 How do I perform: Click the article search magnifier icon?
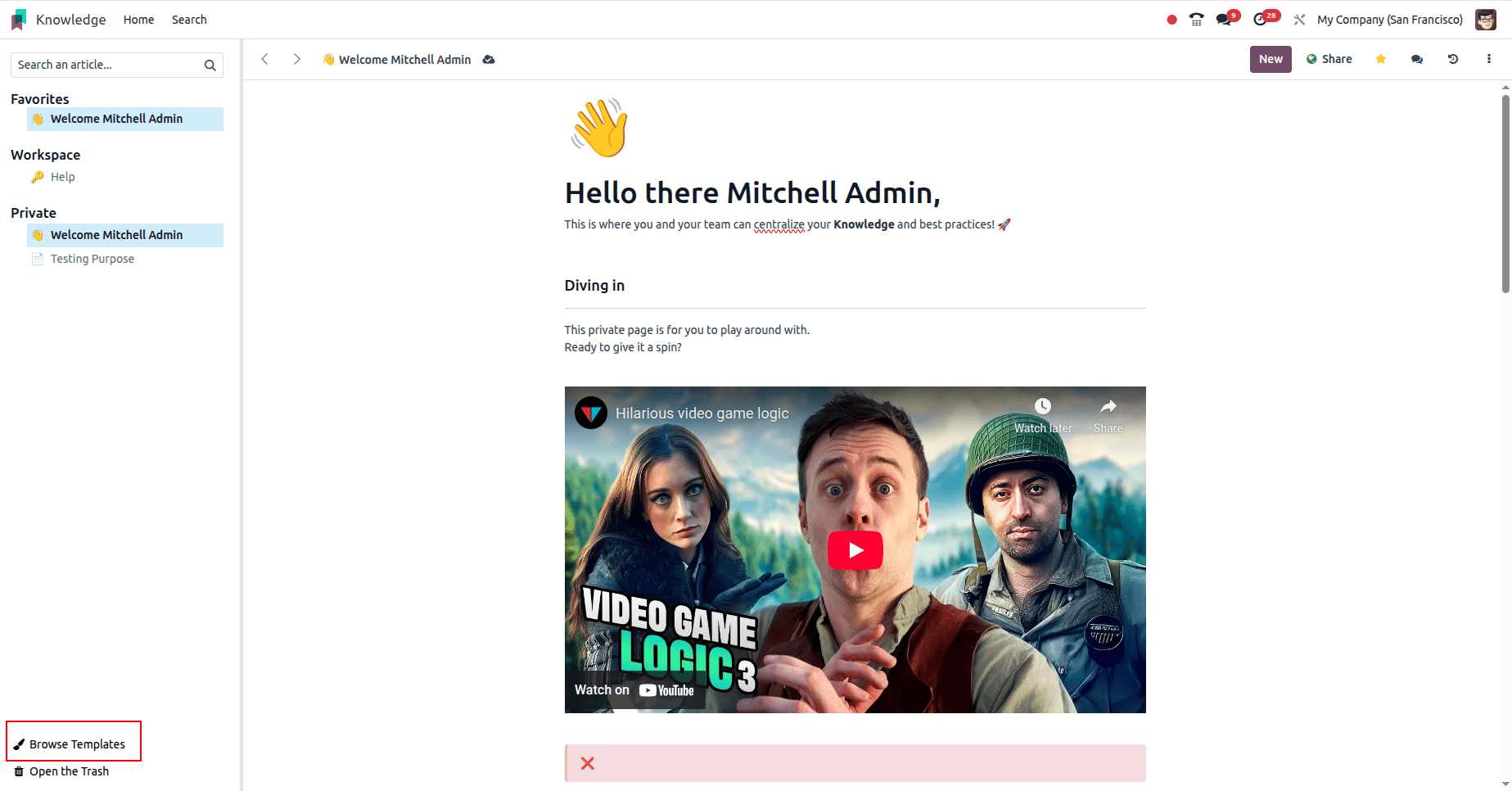(210, 66)
